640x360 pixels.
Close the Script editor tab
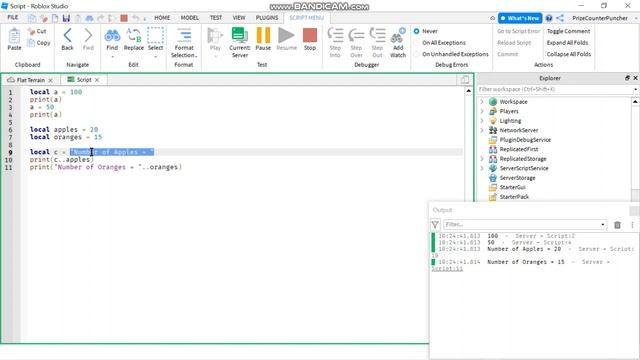pyautogui.click(x=97, y=80)
